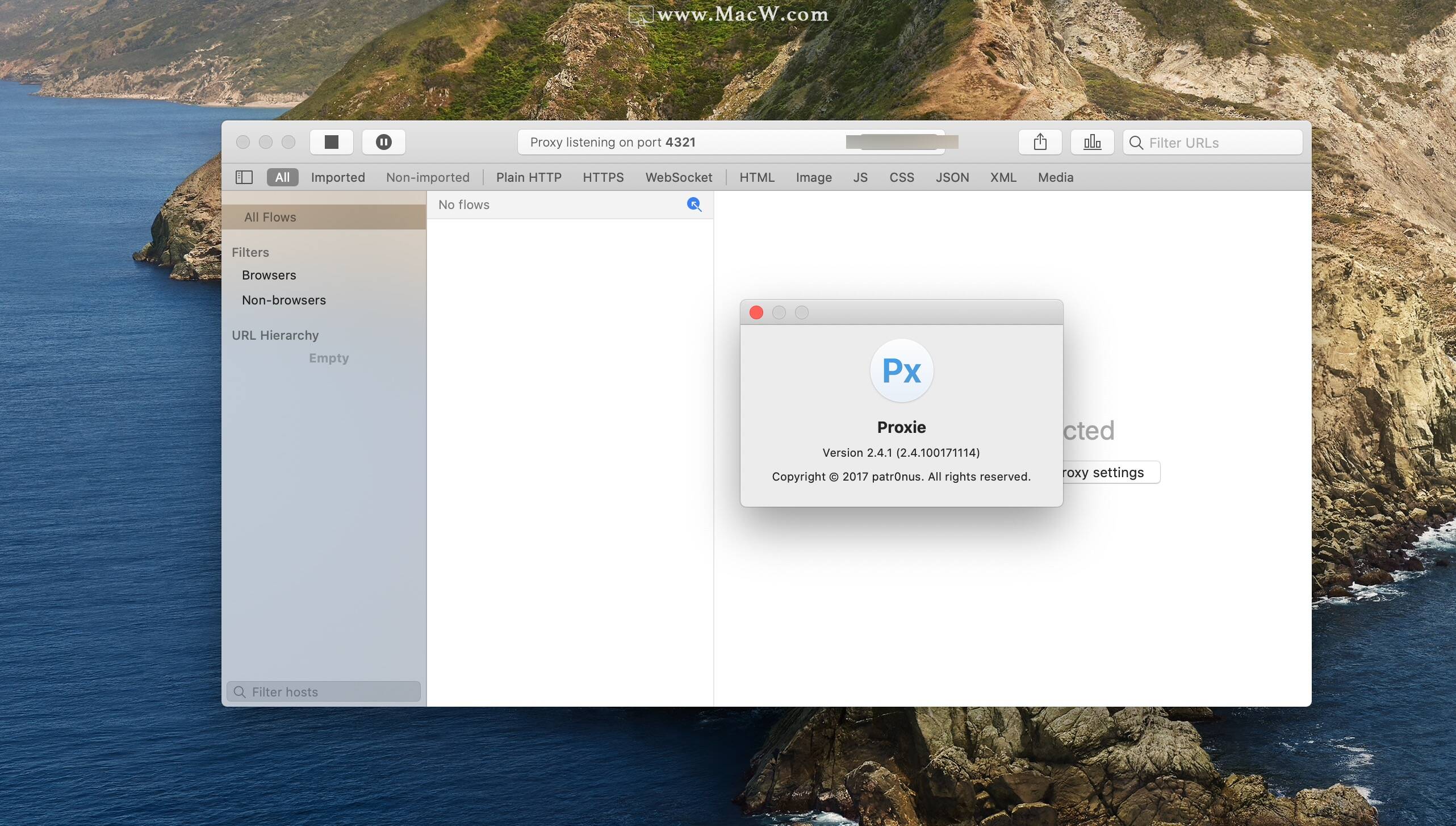1456x826 pixels.
Task: Focus the Filter hosts field
Action: tap(324, 691)
